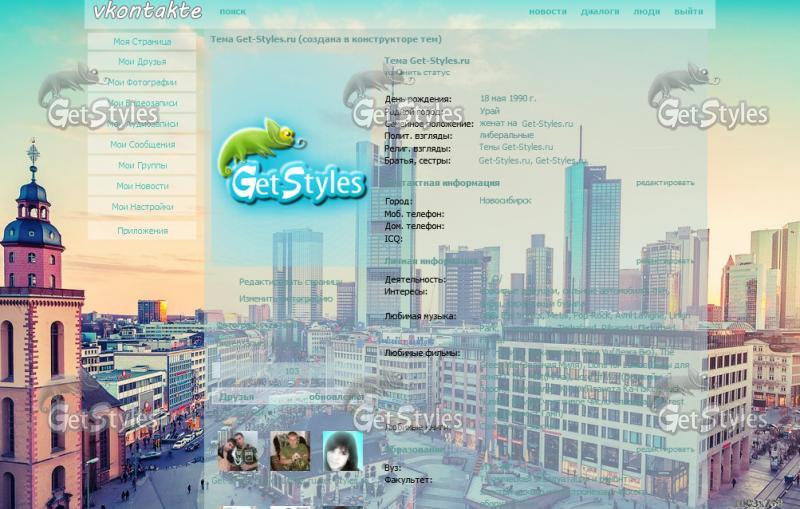Open Приложения in sidebar
This screenshot has height=509, width=800.
tap(142, 231)
